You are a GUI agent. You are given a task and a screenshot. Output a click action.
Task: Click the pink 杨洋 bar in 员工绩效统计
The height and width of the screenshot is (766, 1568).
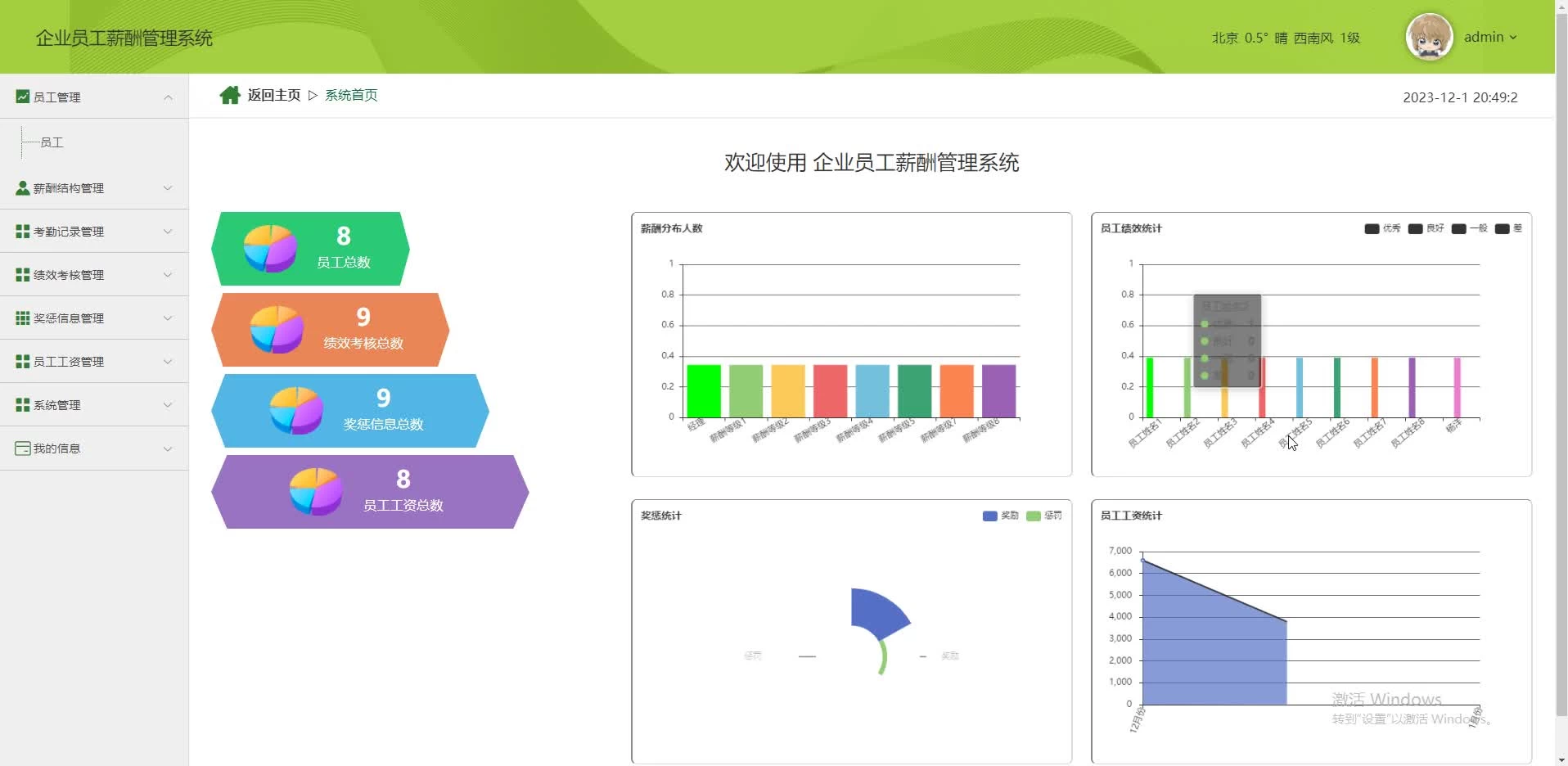tap(1457, 388)
